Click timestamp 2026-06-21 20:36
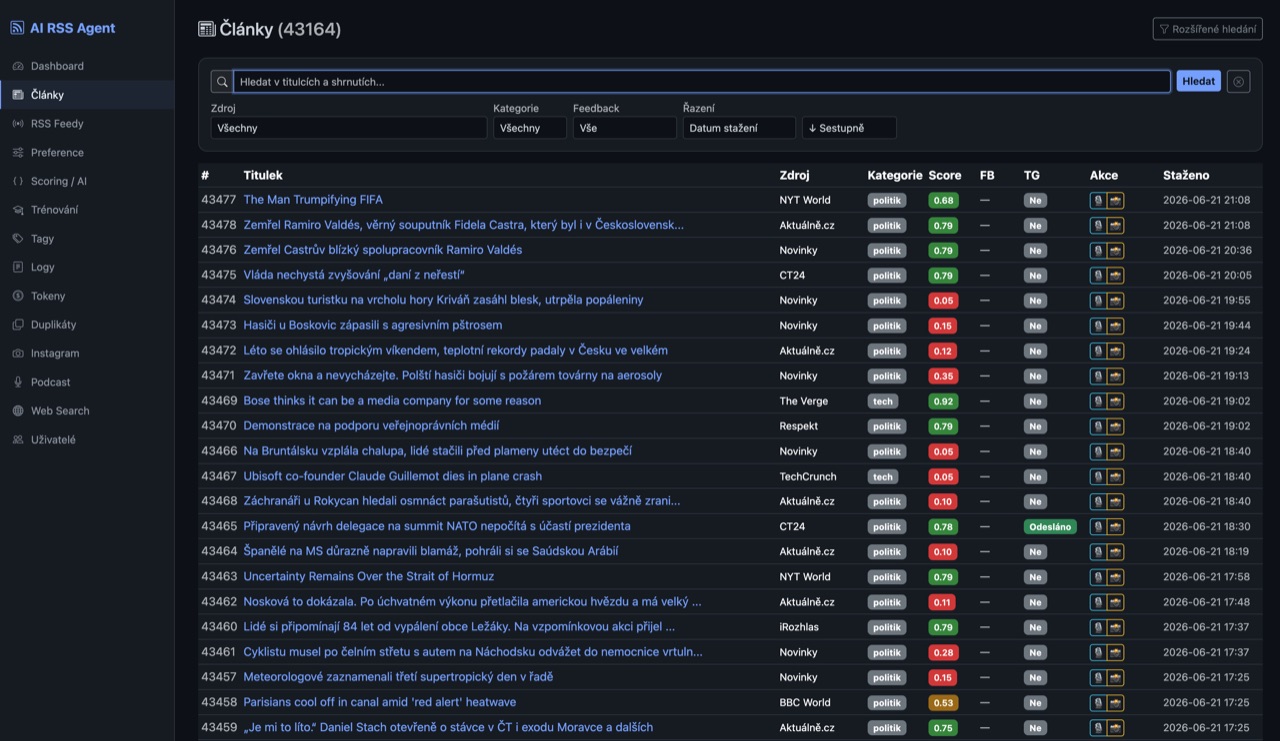Screen dimensions: 1280x741 click(1207, 250)
